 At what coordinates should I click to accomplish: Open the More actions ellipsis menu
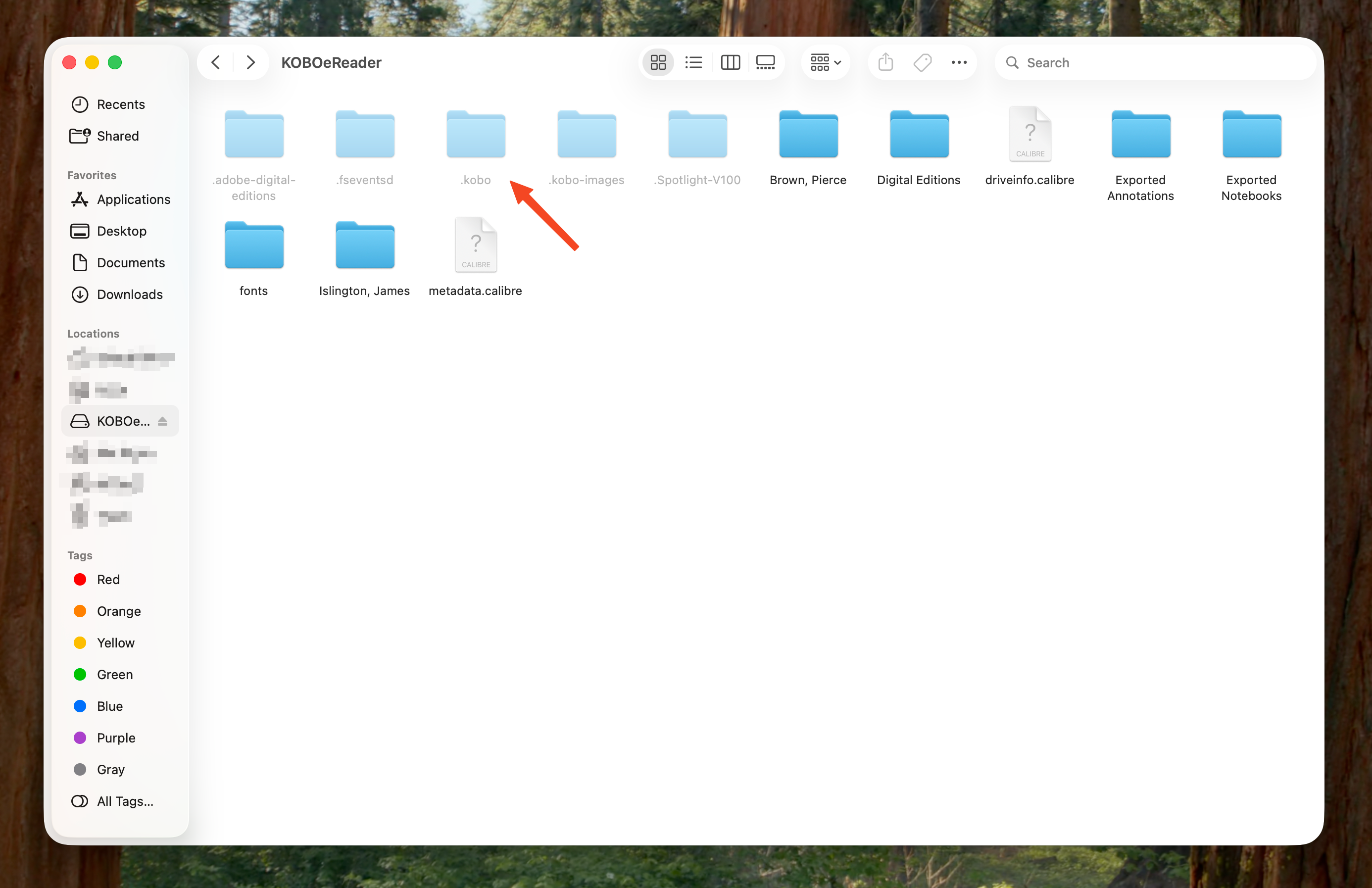[959, 62]
